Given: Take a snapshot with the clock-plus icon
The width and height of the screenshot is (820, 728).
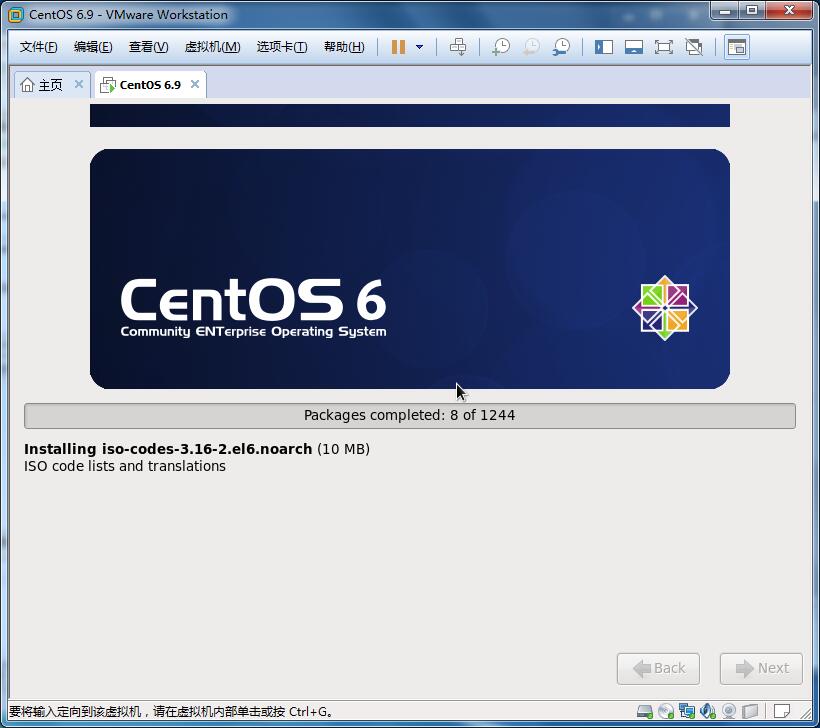Looking at the screenshot, I should coord(501,47).
